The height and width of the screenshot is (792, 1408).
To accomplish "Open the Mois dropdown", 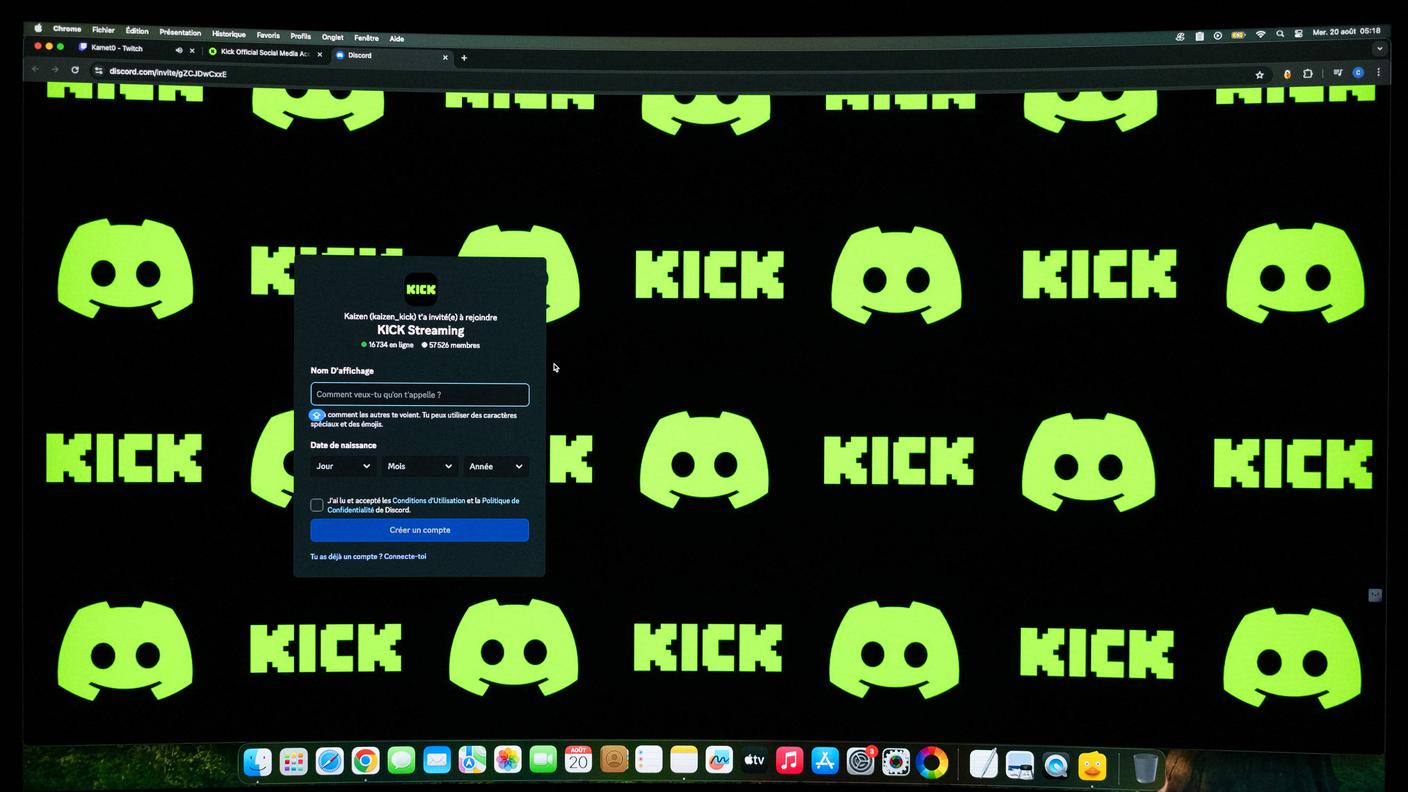I will (420, 467).
